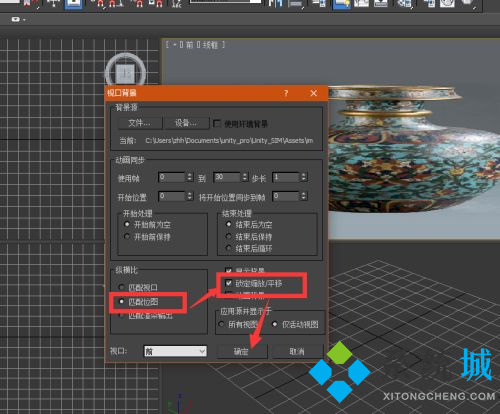Select the 结束后循环 radio button
This screenshot has width=500, height=414.
tap(229, 248)
